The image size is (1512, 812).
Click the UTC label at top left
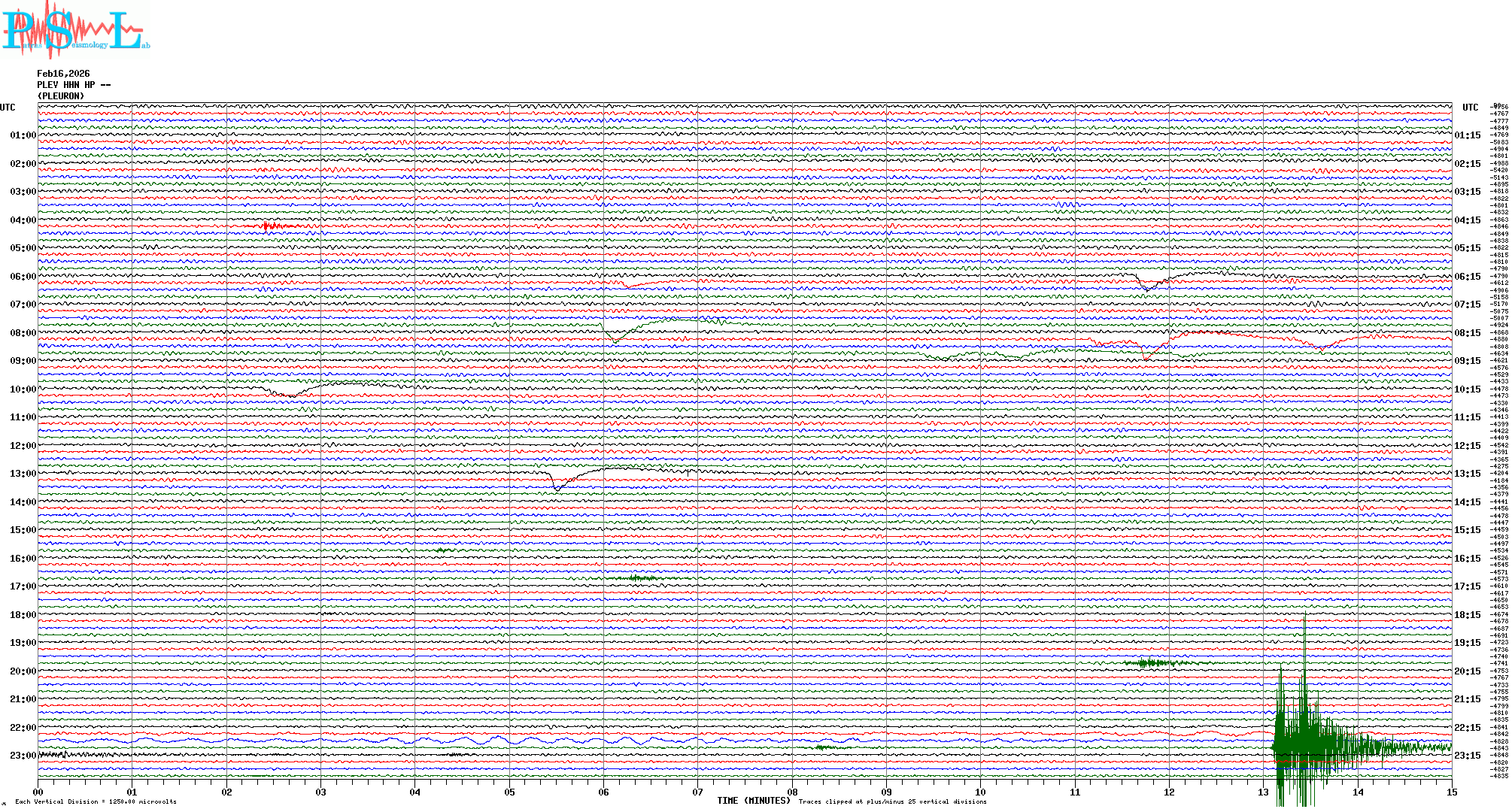[x=8, y=108]
